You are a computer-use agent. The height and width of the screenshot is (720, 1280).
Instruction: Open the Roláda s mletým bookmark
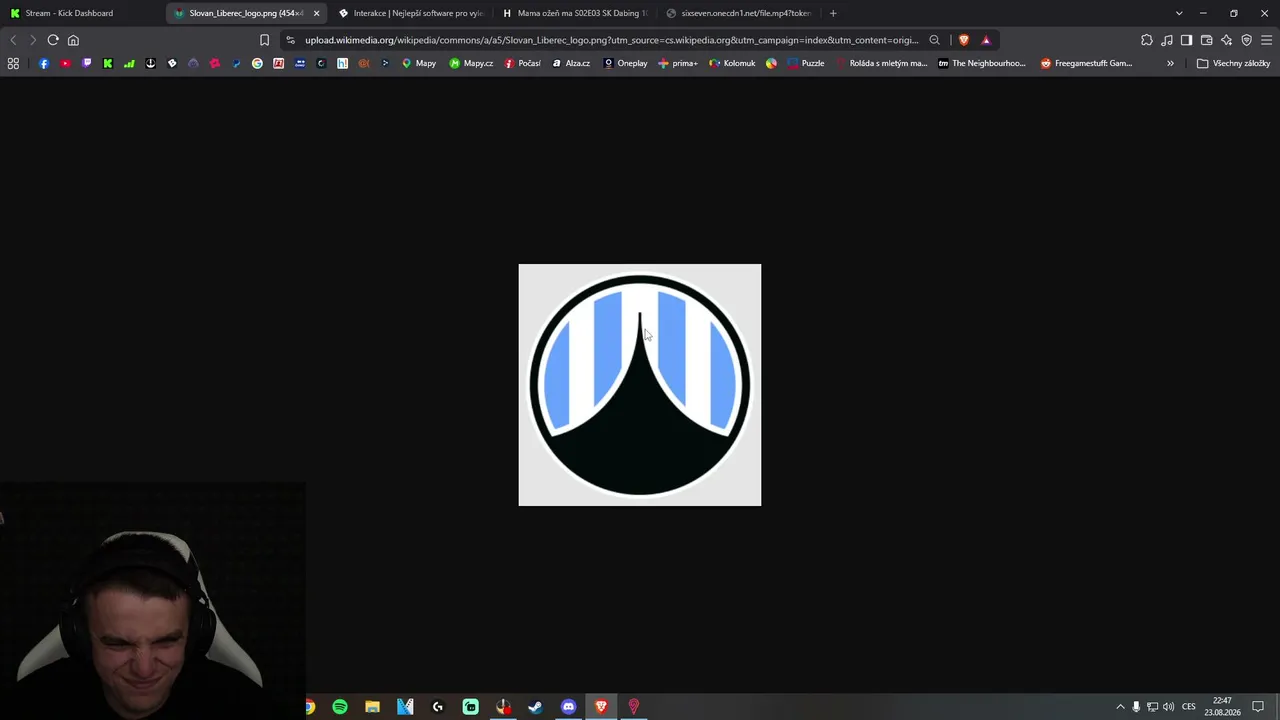881,63
